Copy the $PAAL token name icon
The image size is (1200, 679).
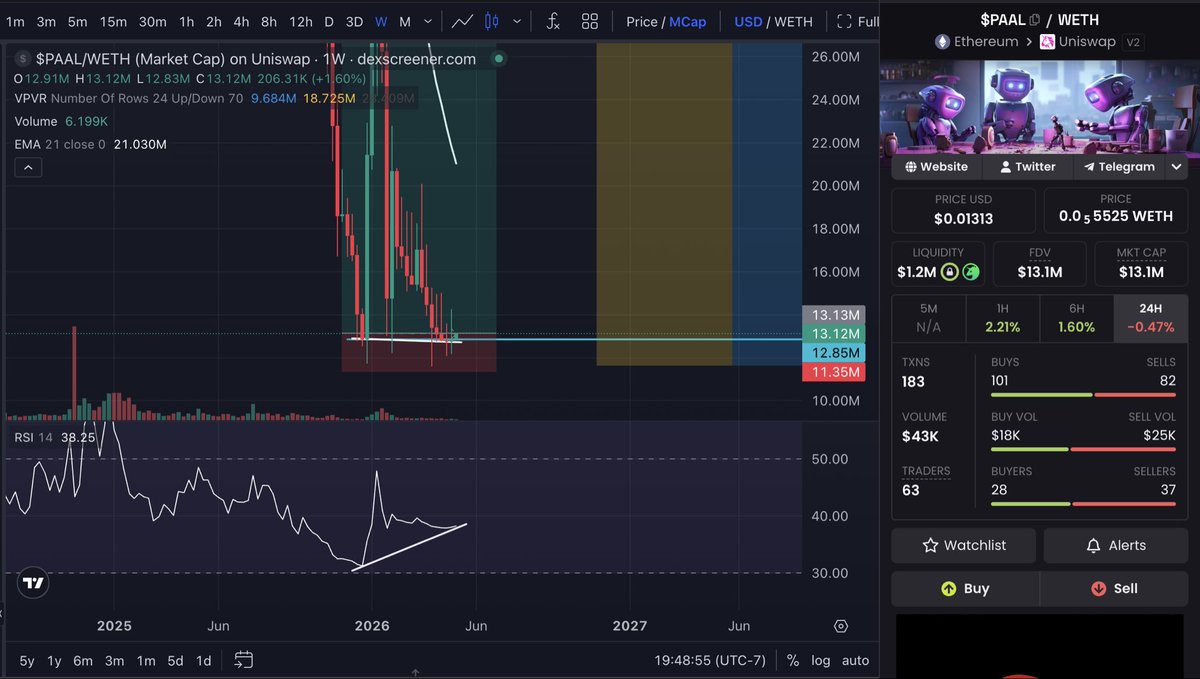click(1034, 19)
